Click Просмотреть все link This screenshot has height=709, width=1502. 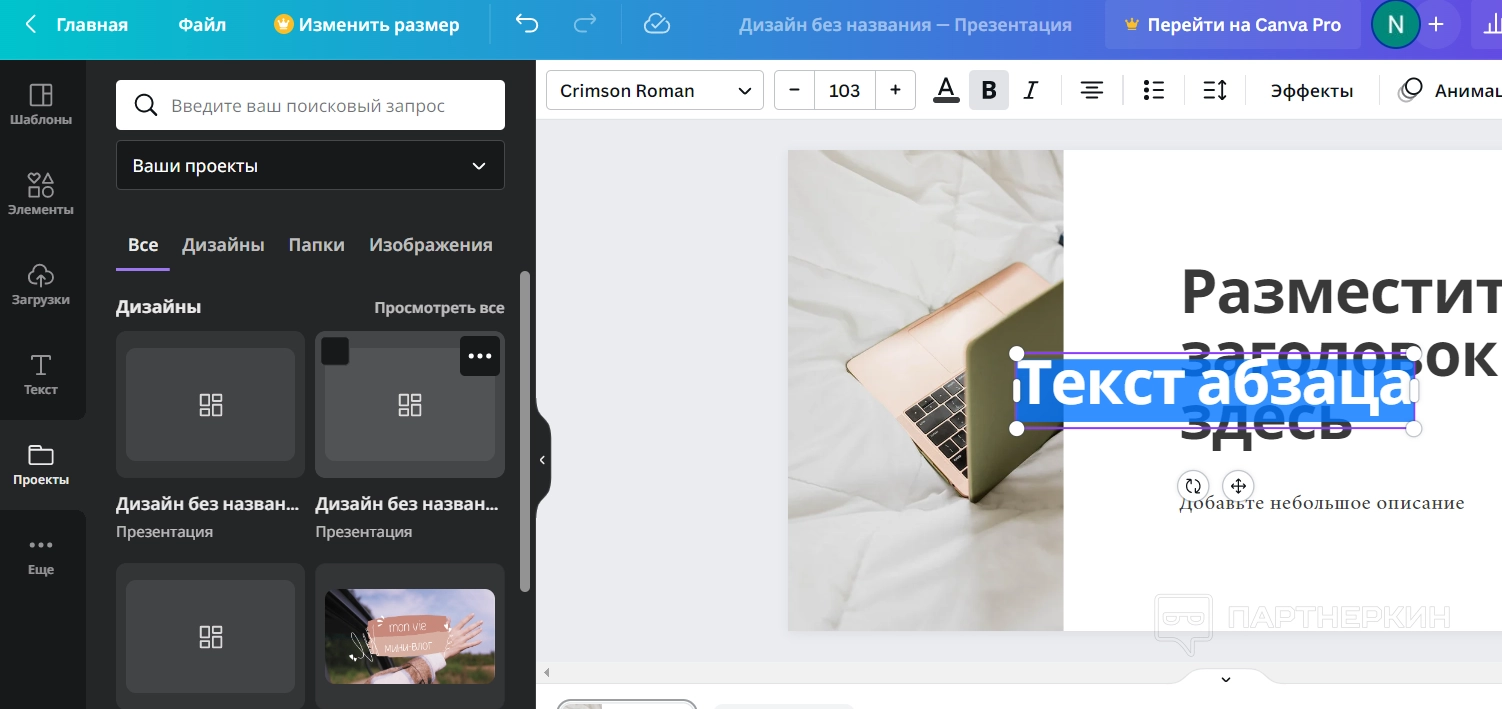(439, 308)
